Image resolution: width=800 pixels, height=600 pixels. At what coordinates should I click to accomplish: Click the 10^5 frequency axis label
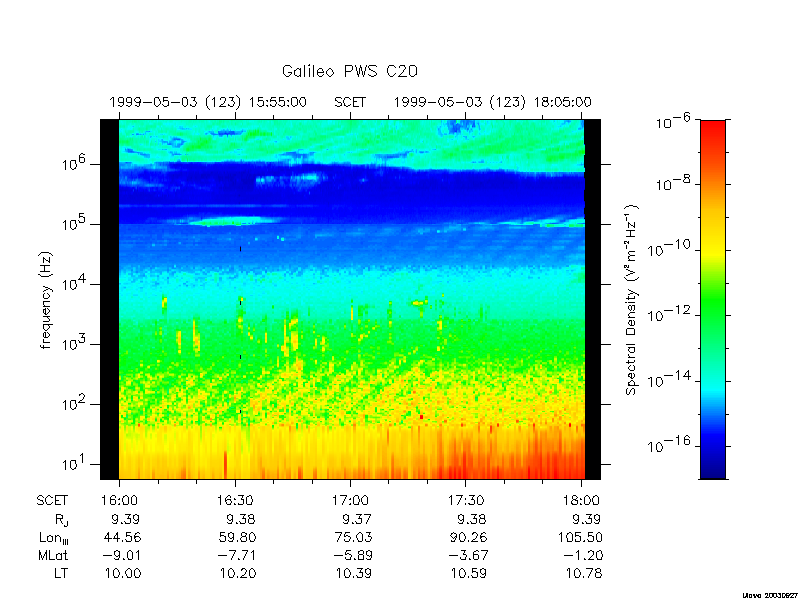coord(76,223)
